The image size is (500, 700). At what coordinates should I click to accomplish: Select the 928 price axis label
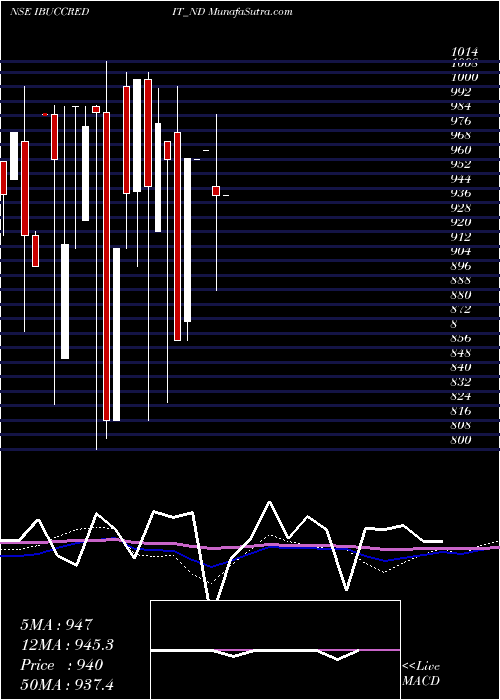tap(461, 208)
